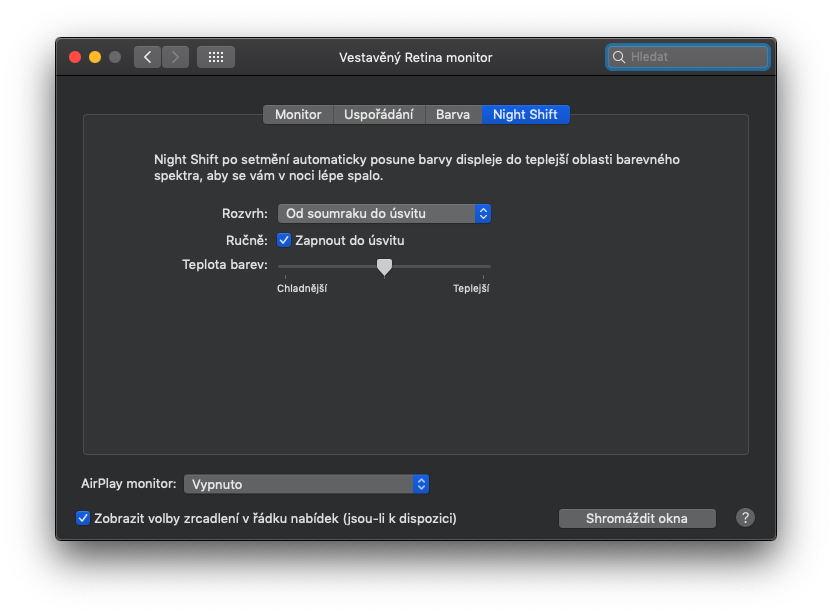
Task: Click the "Shromáždit okna" button
Action: click(637, 518)
